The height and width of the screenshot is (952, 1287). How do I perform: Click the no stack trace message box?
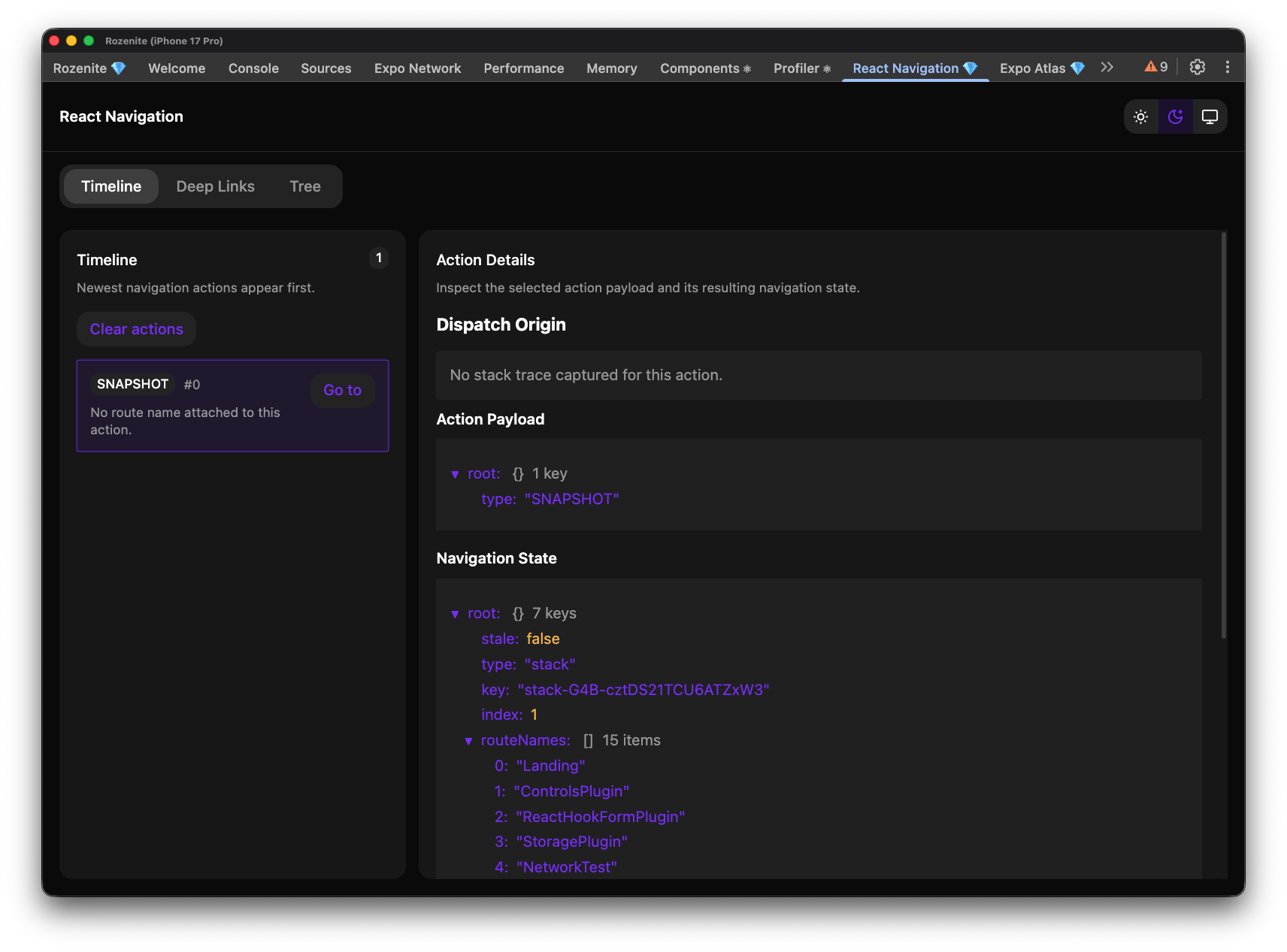(819, 375)
